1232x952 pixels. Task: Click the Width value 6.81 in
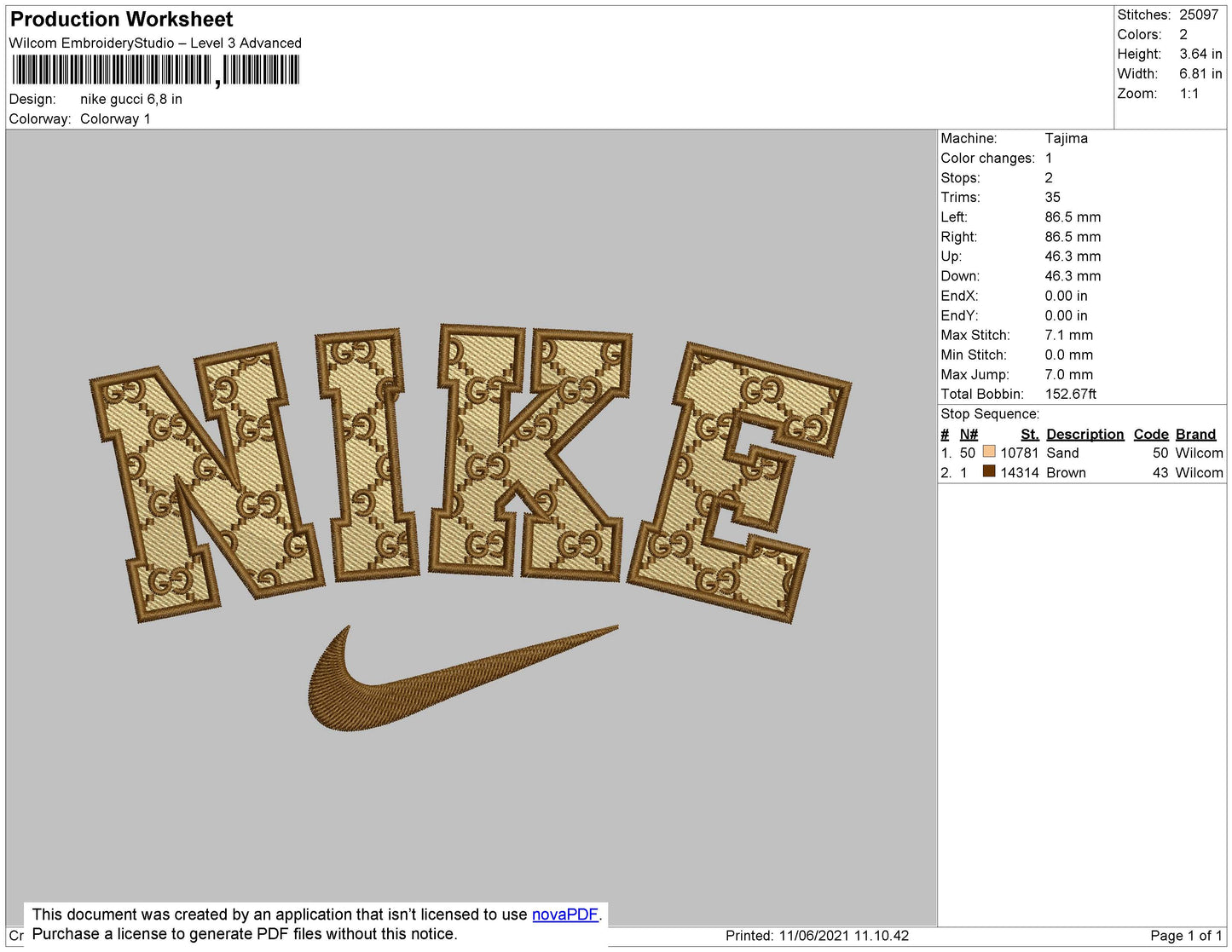click(x=1200, y=74)
